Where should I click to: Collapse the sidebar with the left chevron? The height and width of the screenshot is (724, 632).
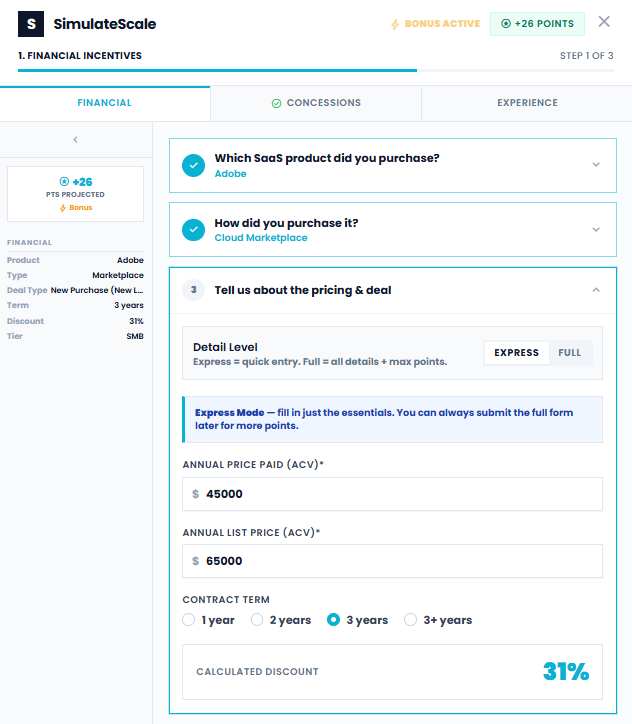point(76,140)
